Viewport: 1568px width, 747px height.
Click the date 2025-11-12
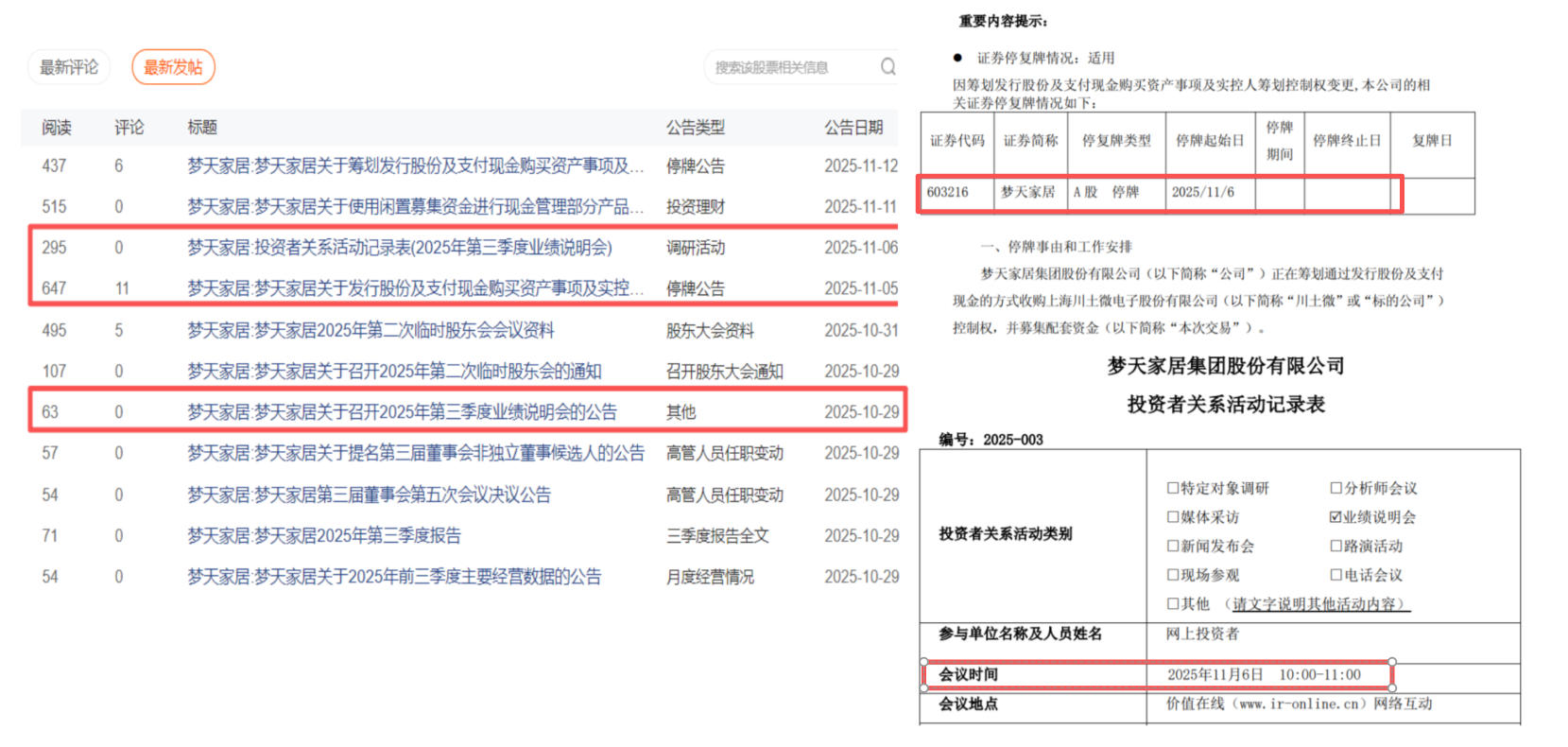coord(861,165)
